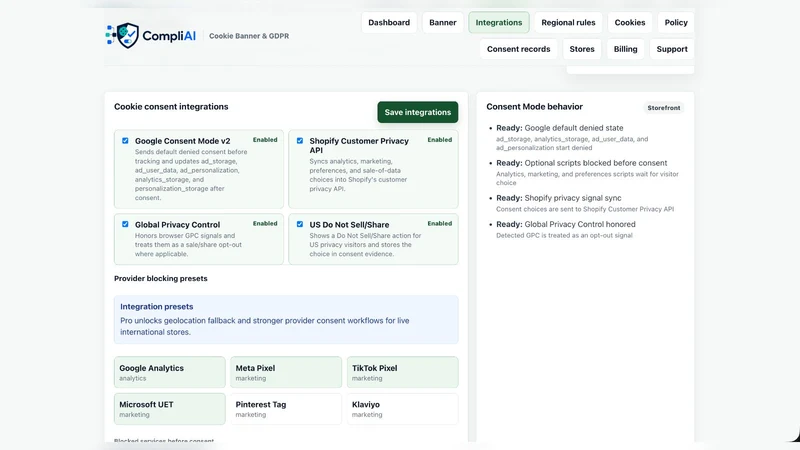This screenshot has height=450, width=800.
Task: Go to the Cookies tab
Action: point(630,22)
